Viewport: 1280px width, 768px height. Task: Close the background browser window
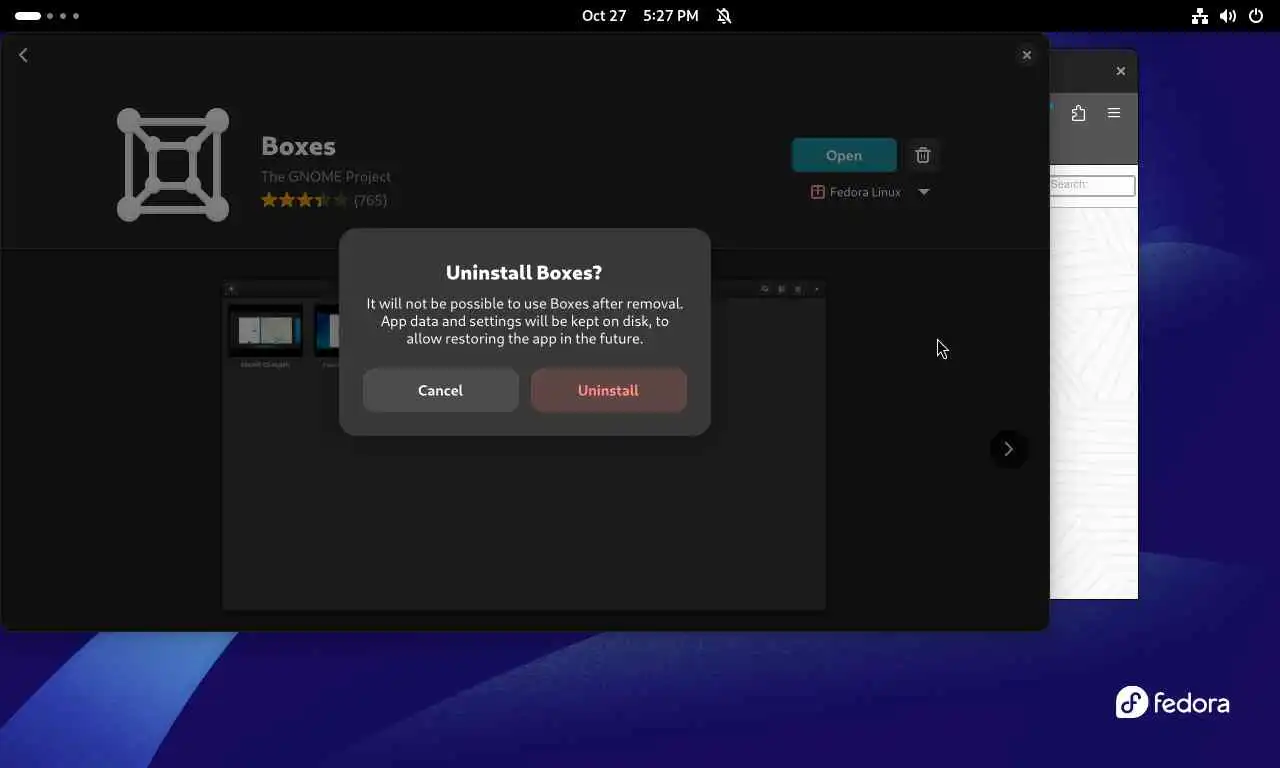tap(1120, 71)
